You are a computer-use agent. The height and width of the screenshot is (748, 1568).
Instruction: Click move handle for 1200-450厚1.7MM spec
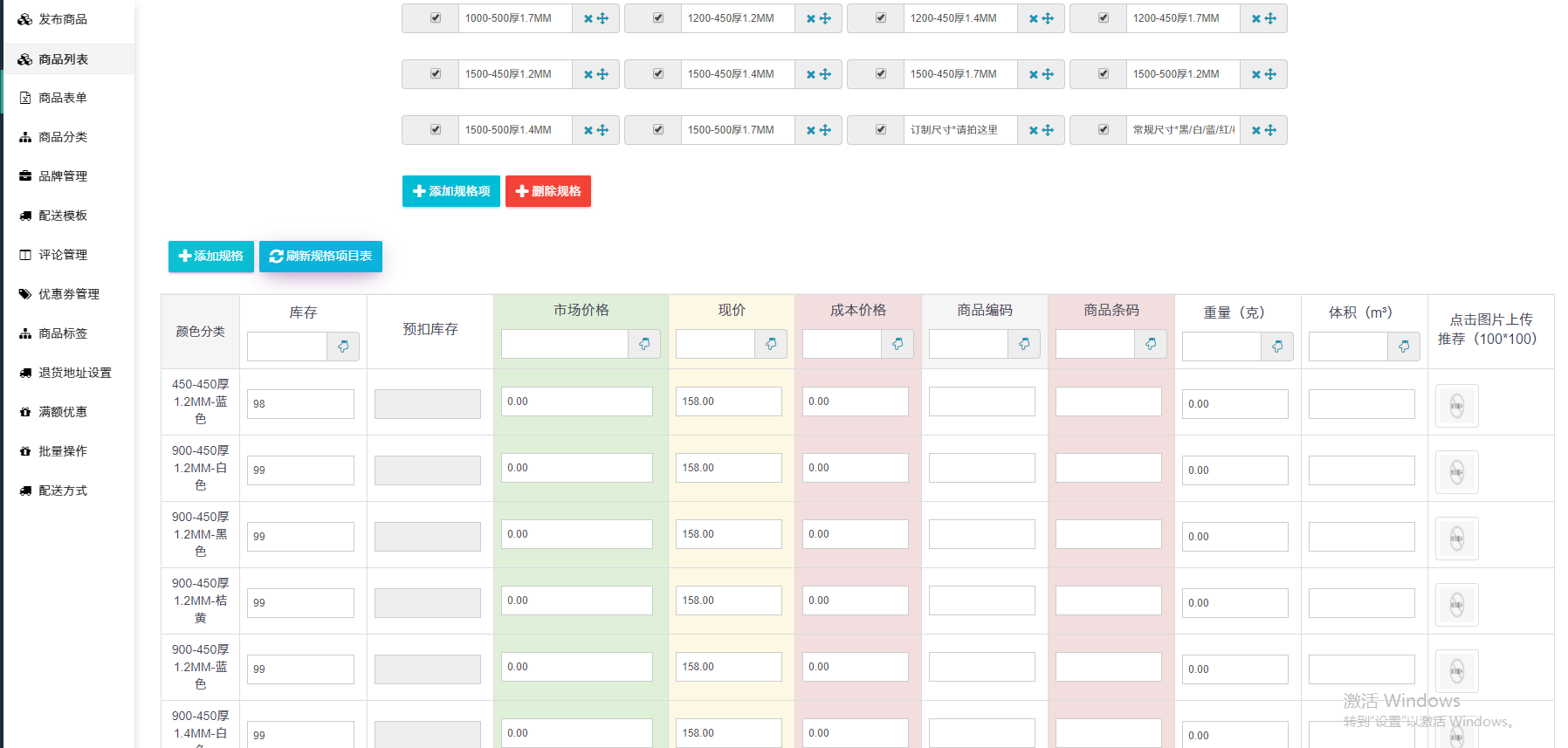(x=1270, y=18)
